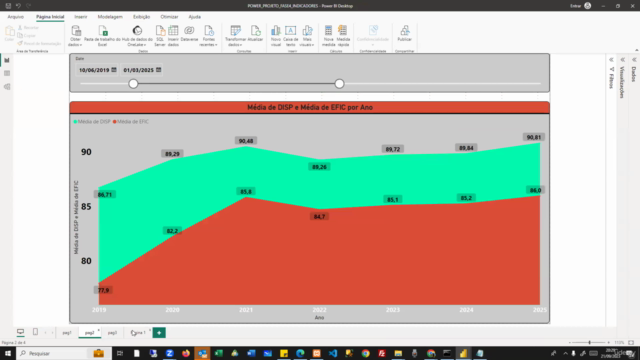Select the chart title Média de DISP e Média de EFIC
640x360 pixels.
(x=310, y=107)
